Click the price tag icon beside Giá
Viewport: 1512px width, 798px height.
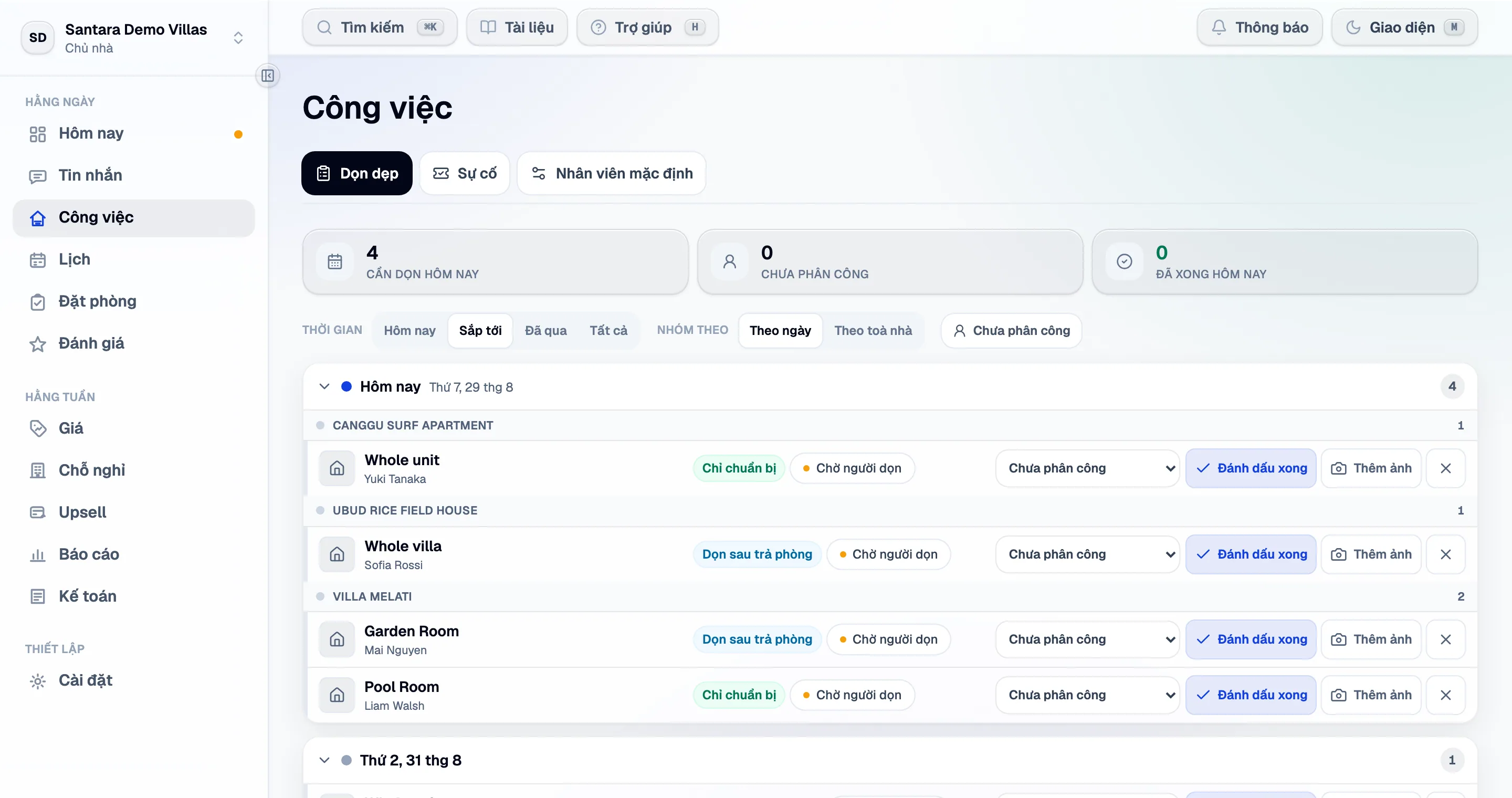(x=38, y=428)
